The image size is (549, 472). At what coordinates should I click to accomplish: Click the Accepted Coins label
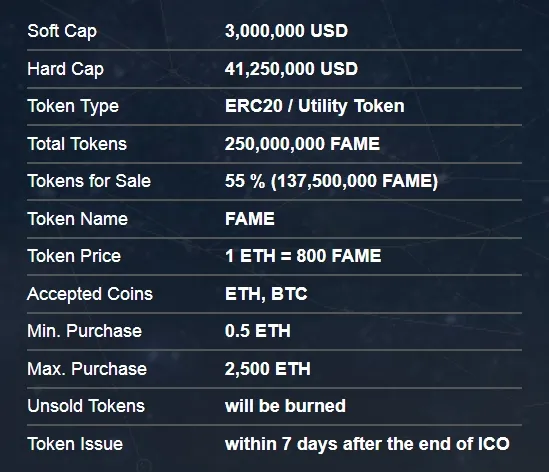tap(90, 294)
